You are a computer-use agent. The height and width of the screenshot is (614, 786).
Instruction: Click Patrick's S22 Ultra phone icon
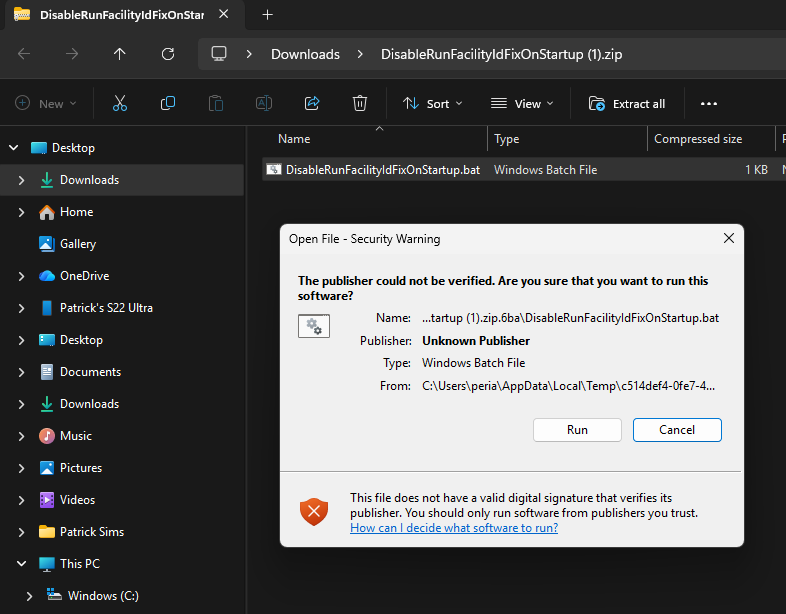click(47, 308)
